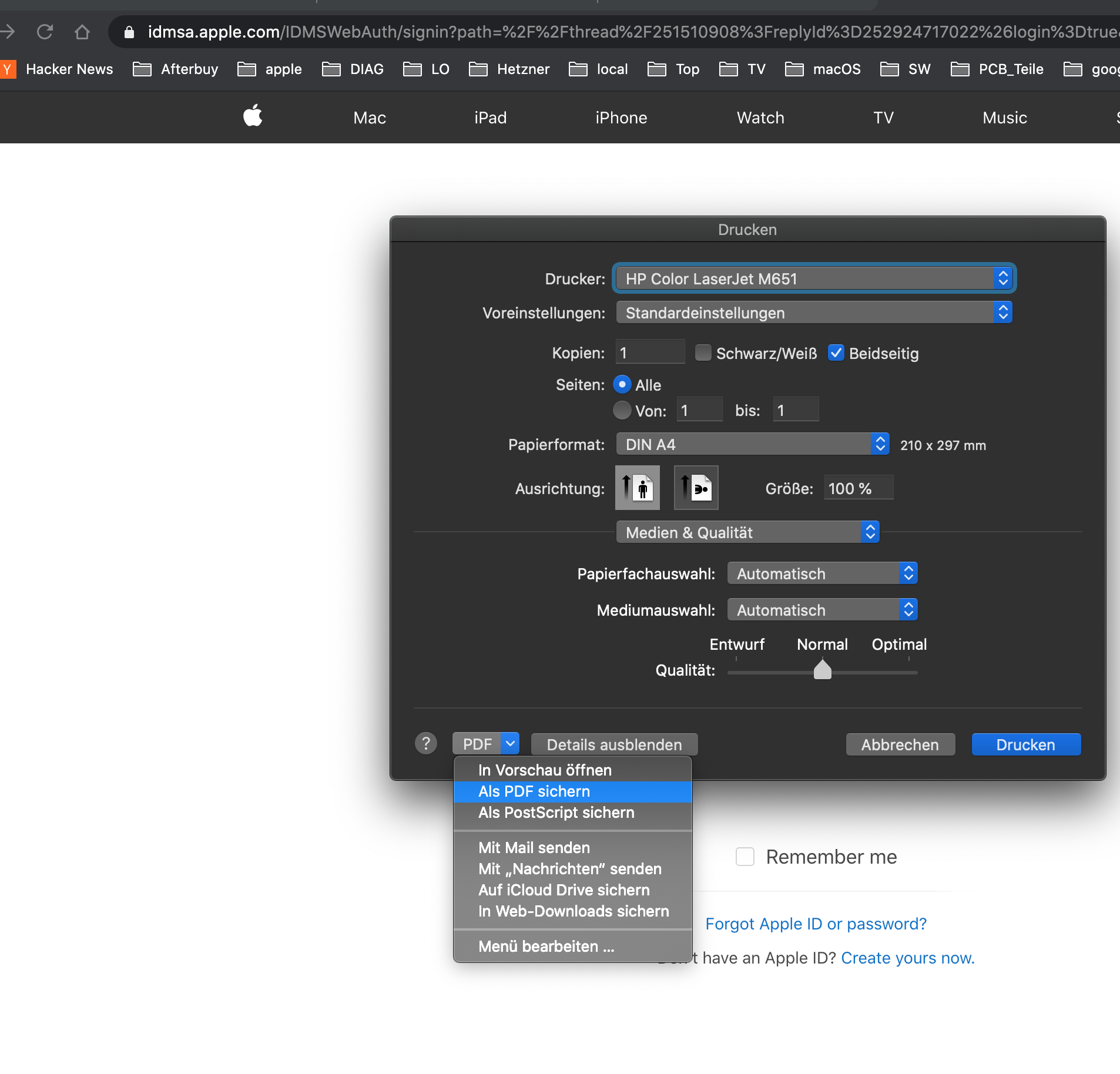
Task: Enable the Schwarz/Weiß checkbox
Action: coord(703,353)
